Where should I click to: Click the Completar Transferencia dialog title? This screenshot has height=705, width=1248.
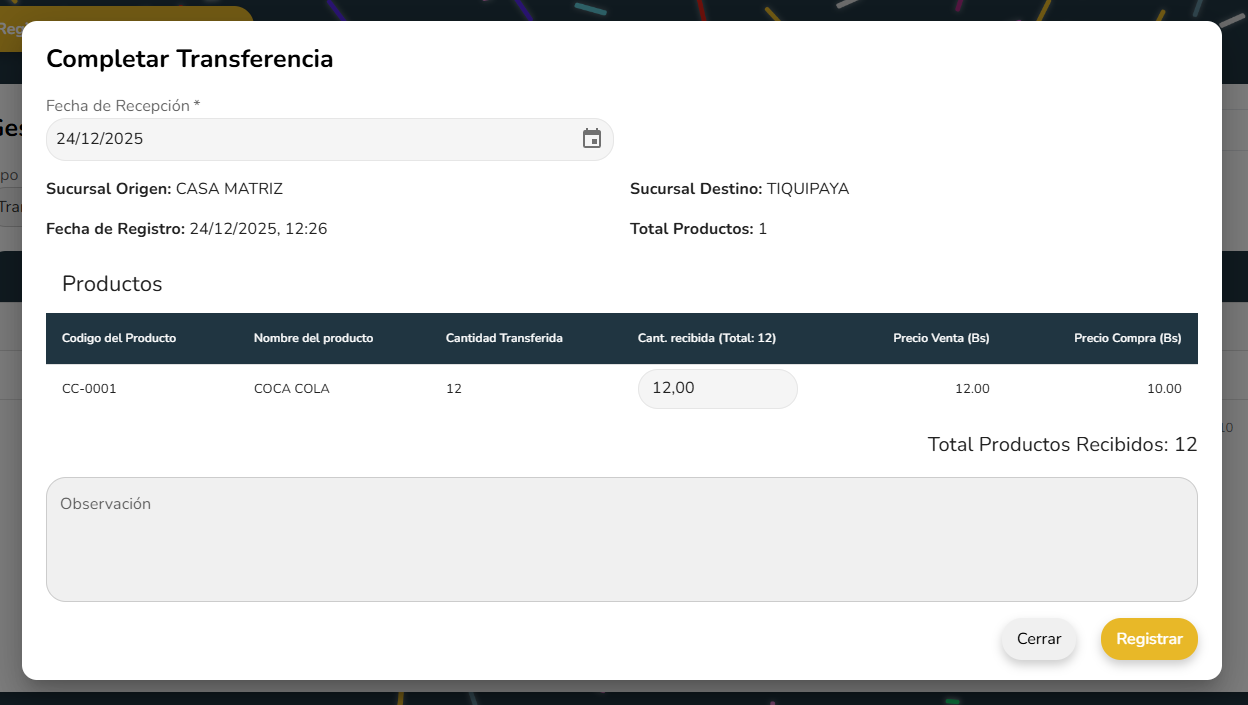189,59
